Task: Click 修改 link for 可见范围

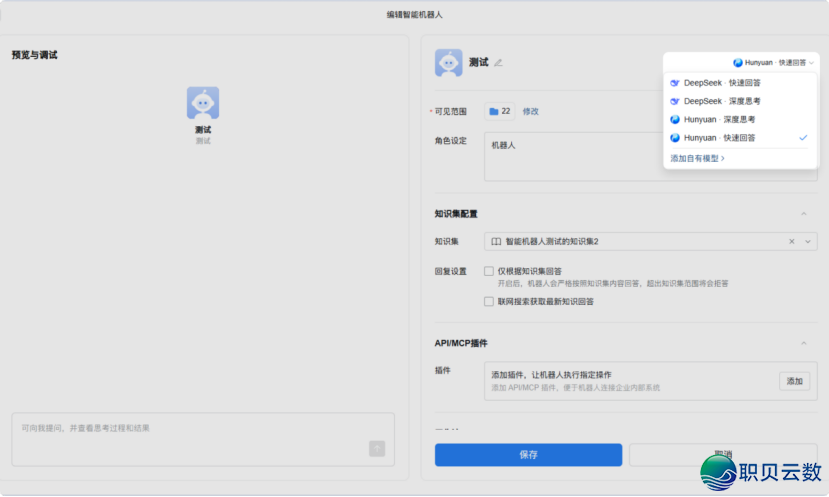Action: click(x=530, y=112)
